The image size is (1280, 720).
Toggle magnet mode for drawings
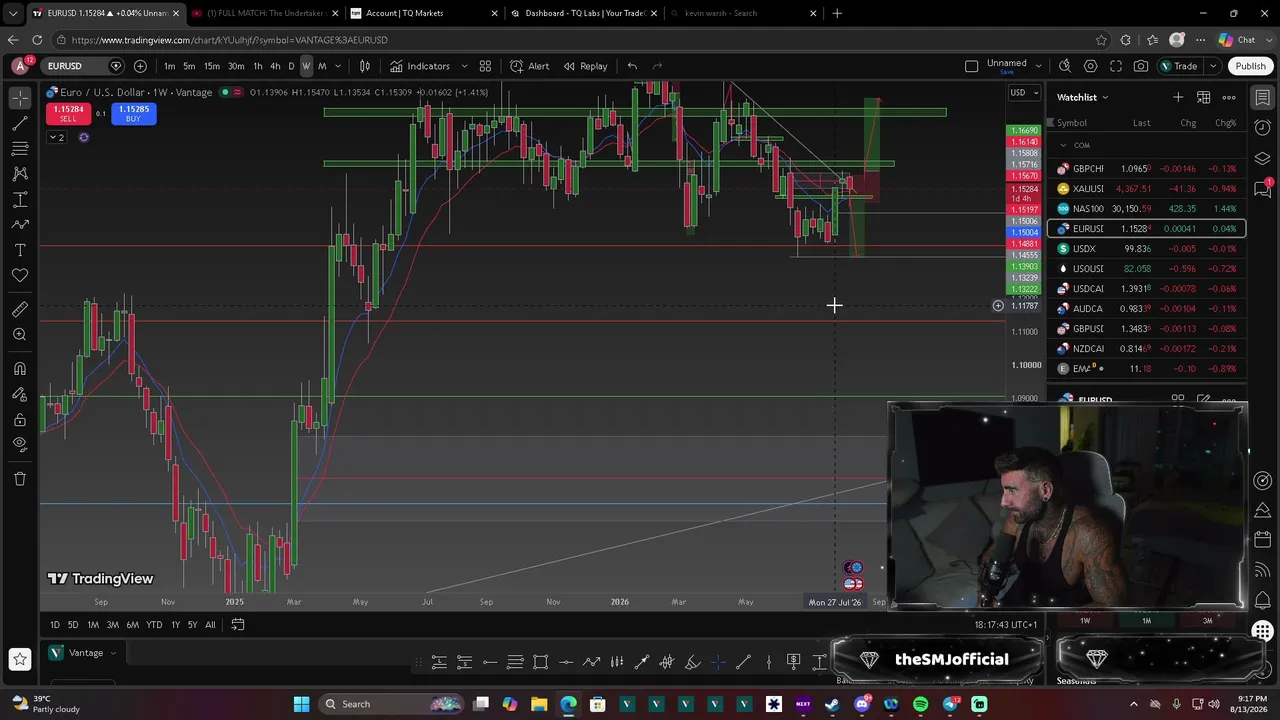tap(20, 369)
